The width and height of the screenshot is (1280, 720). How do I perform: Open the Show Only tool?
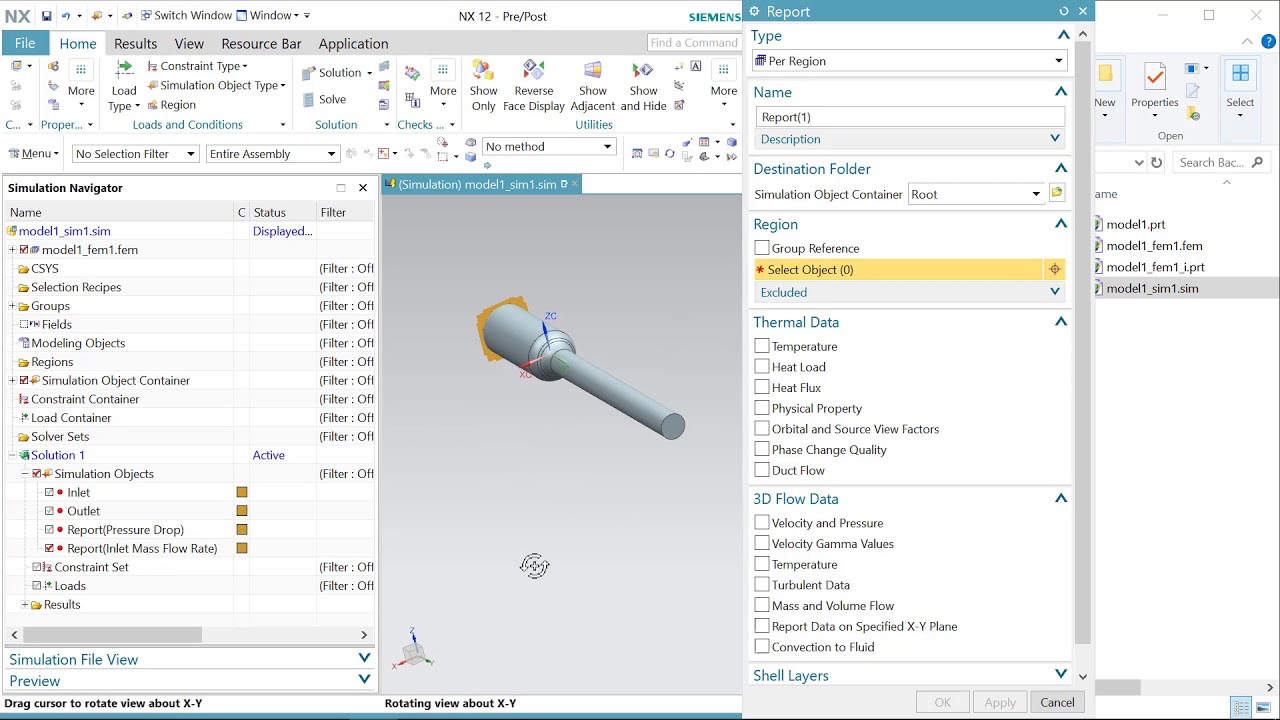pos(483,86)
